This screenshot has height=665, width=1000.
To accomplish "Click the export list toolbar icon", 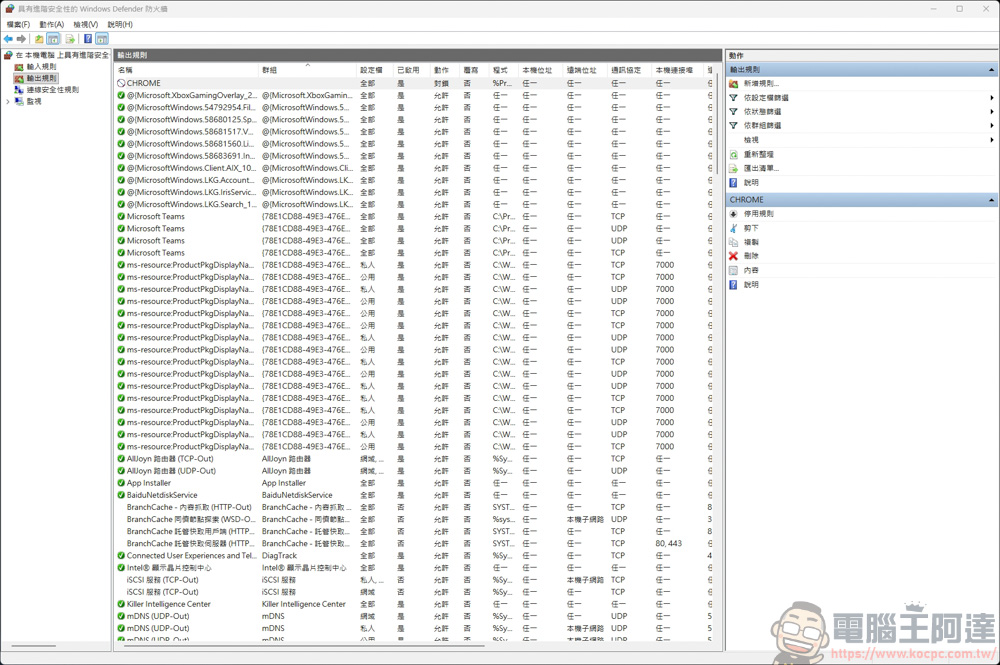I will (x=70, y=39).
